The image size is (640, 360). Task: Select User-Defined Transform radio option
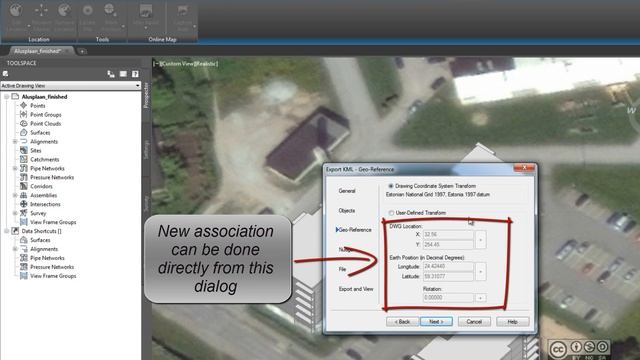pyautogui.click(x=391, y=213)
